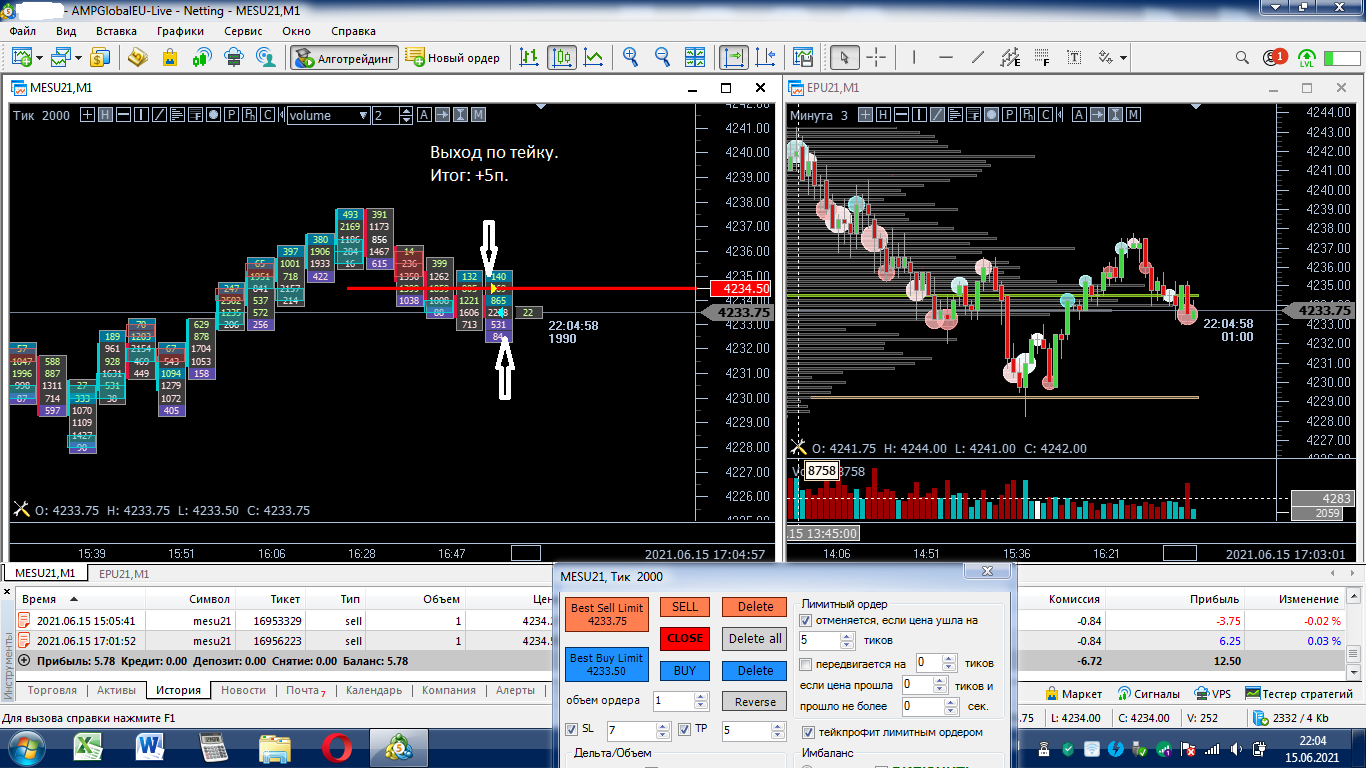This screenshot has height=768, width=1366.
Task: Open the Сервис menu
Action: click(x=243, y=31)
